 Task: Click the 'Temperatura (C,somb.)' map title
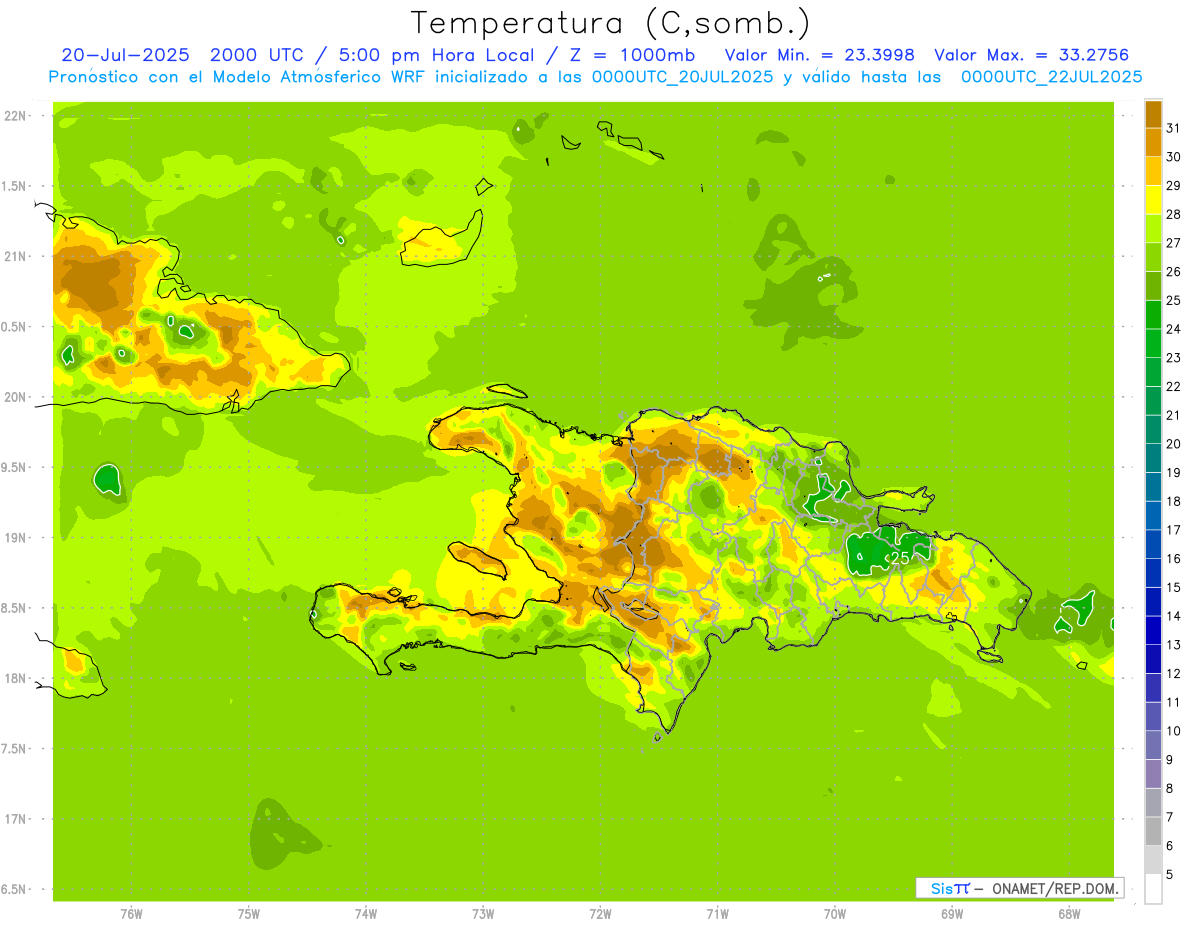(x=611, y=23)
